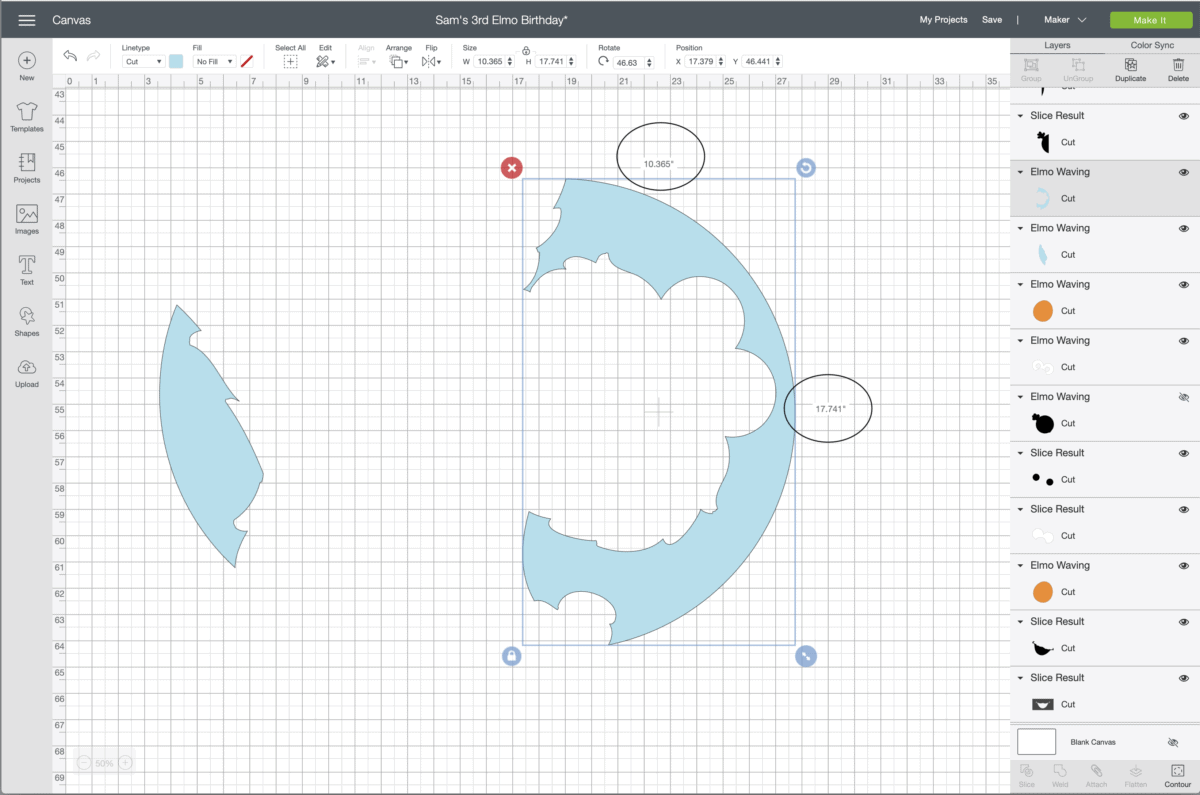
Task: Select the Text tool
Action: point(26,269)
